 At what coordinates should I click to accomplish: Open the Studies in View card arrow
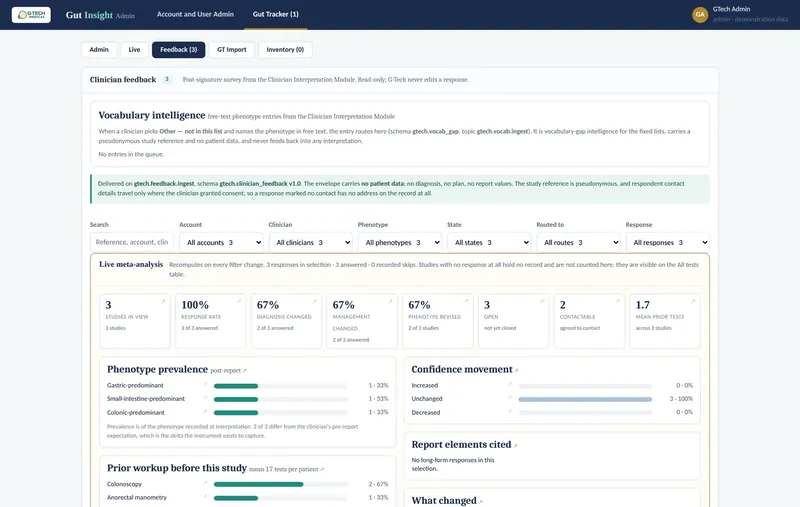pyautogui.click(x=163, y=301)
